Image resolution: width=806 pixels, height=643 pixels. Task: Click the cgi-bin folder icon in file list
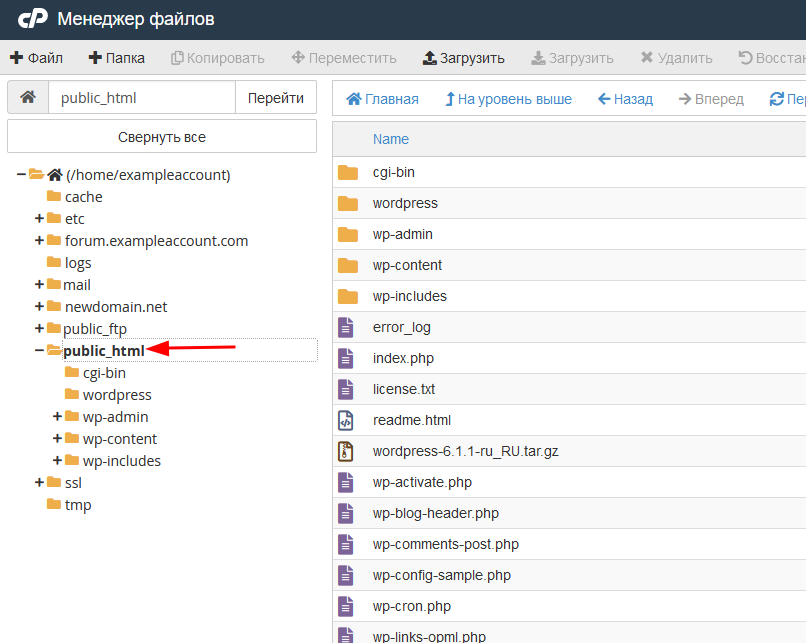(x=347, y=172)
